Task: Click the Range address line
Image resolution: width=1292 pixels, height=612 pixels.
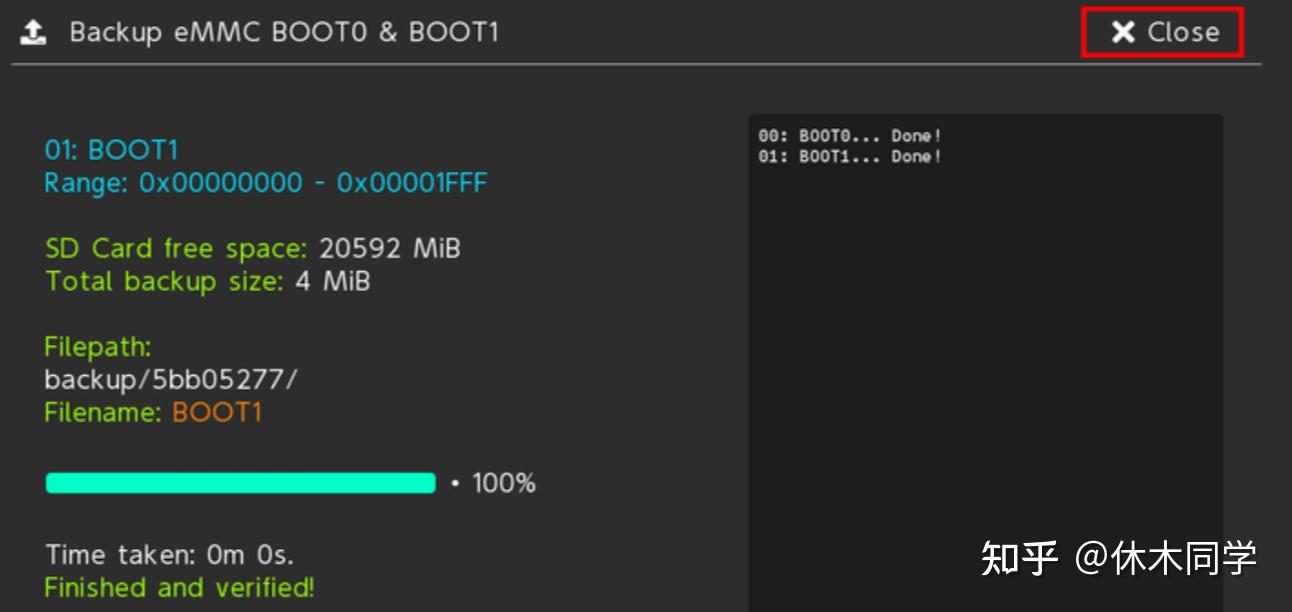Action: pos(265,183)
